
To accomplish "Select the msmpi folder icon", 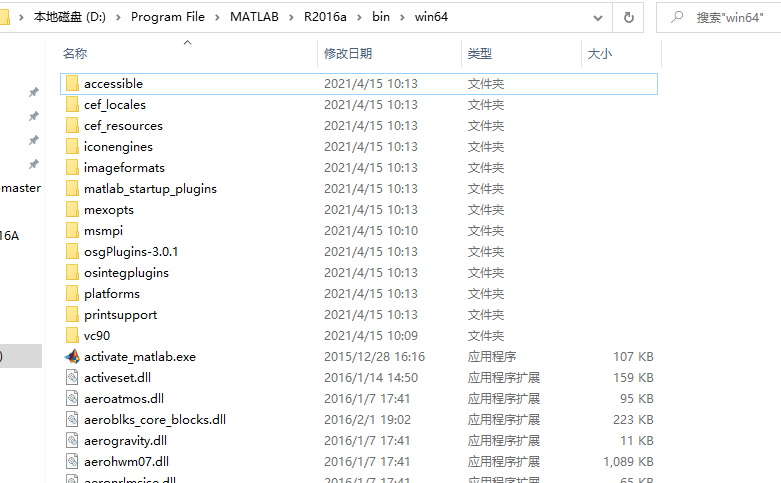I will point(72,231).
